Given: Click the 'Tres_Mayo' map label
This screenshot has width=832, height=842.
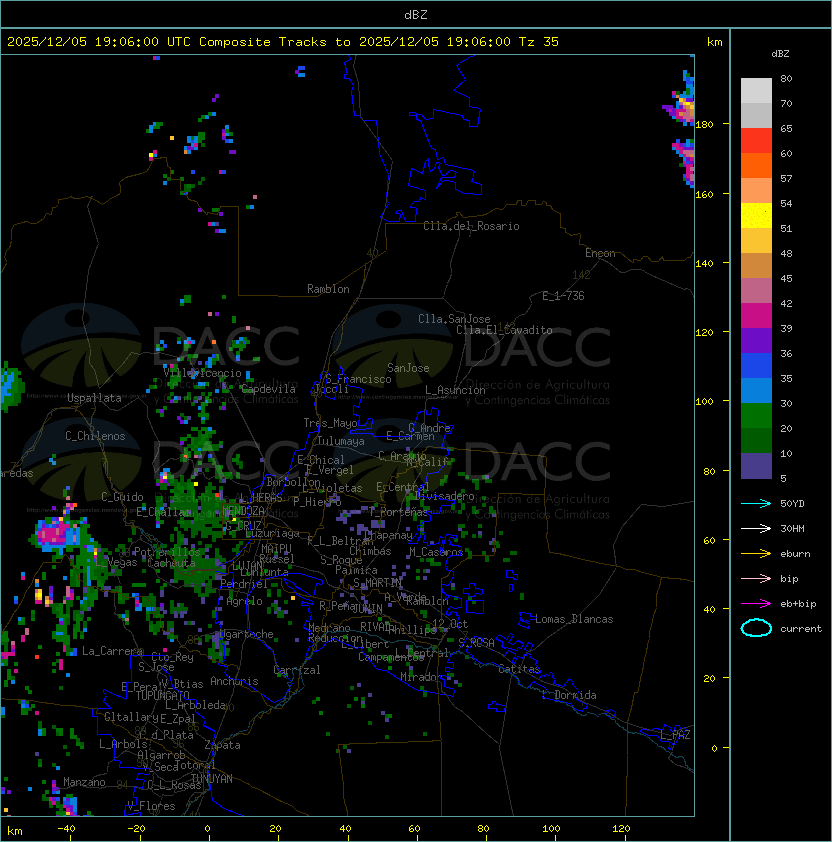Looking at the screenshot, I should tap(330, 423).
